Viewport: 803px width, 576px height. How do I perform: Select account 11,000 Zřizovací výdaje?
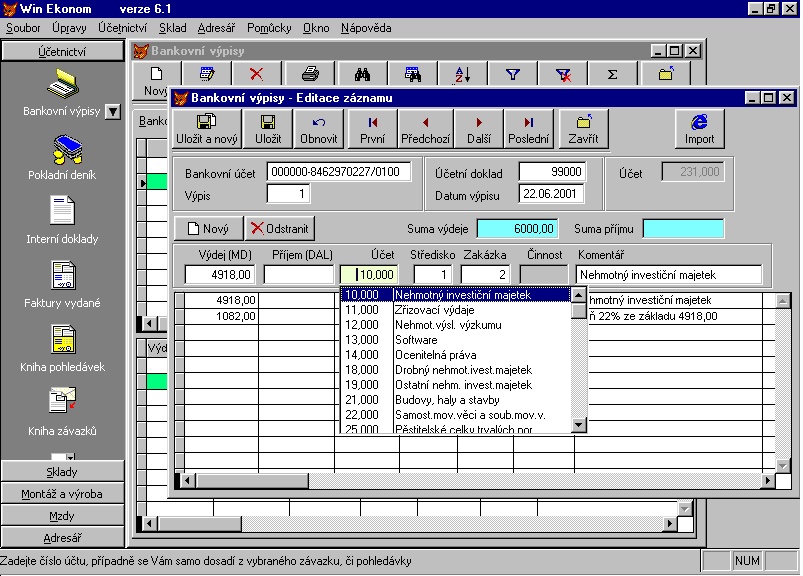pyautogui.click(x=456, y=310)
